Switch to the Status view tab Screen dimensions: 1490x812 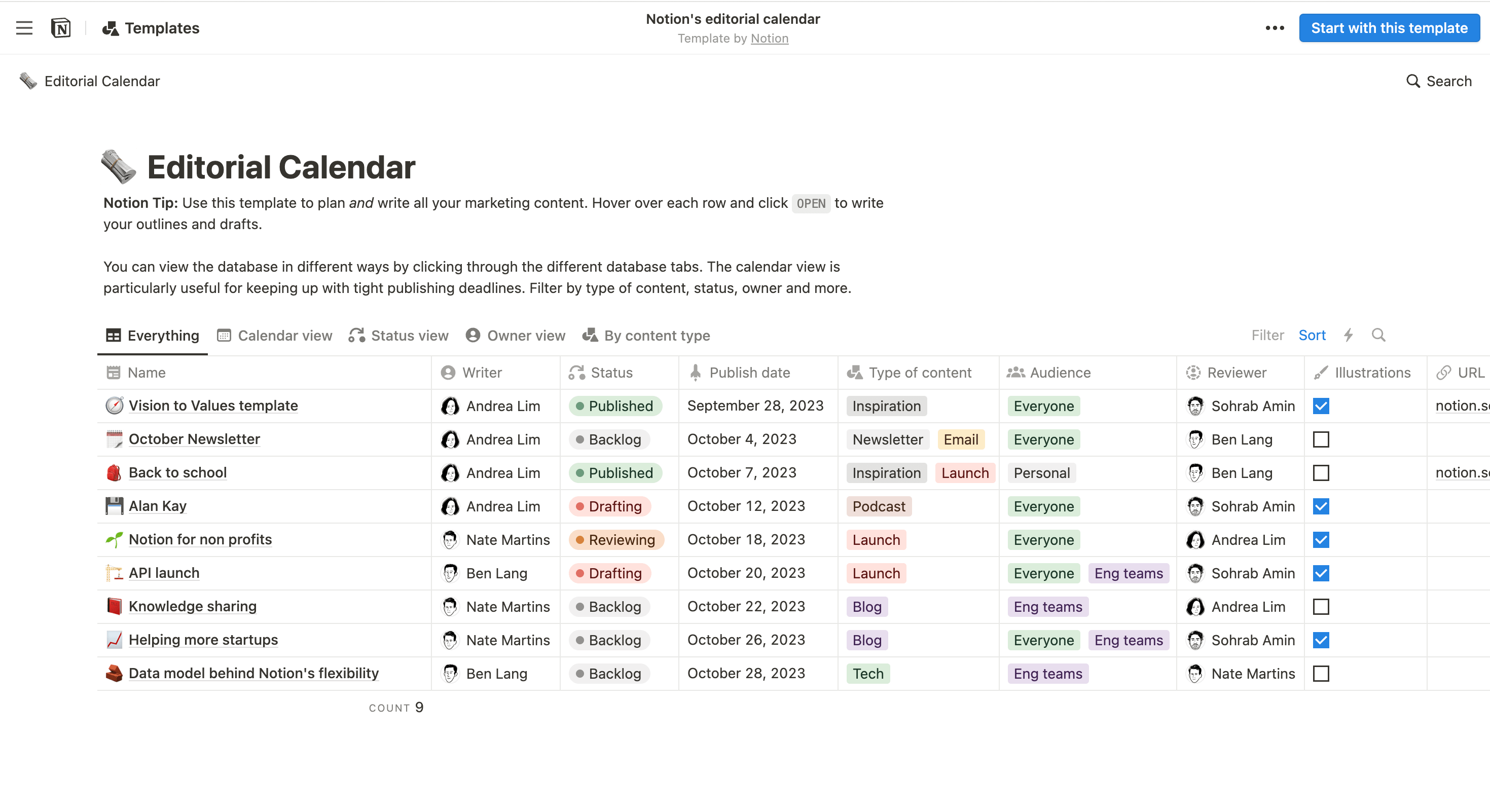[398, 336]
